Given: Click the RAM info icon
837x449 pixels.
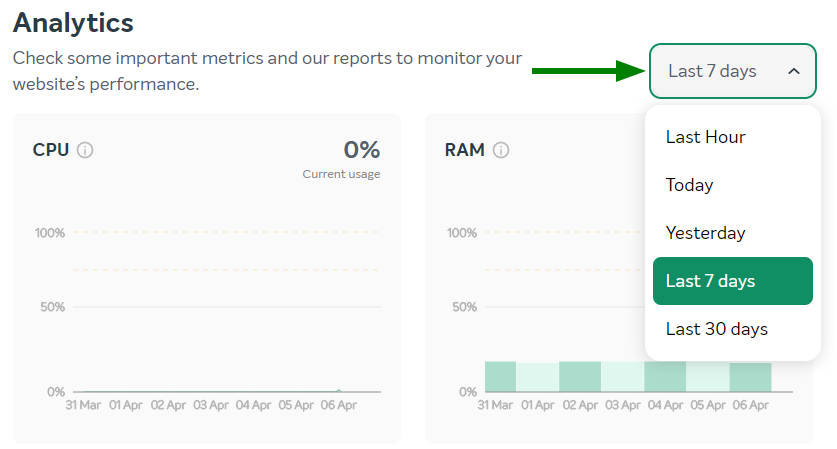Looking at the screenshot, I should (501, 151).
